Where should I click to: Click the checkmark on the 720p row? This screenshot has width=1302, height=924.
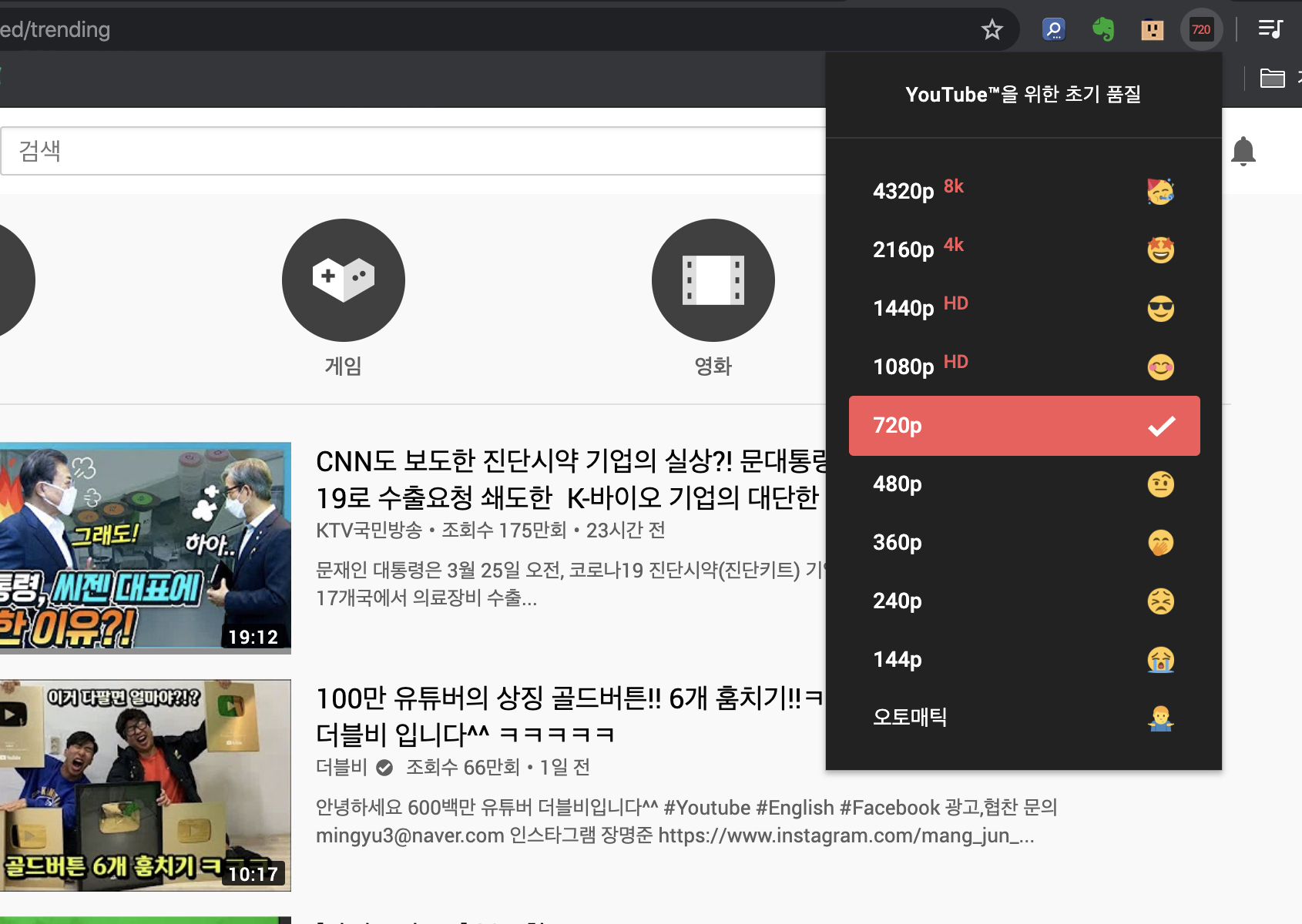click(1162, 426)
